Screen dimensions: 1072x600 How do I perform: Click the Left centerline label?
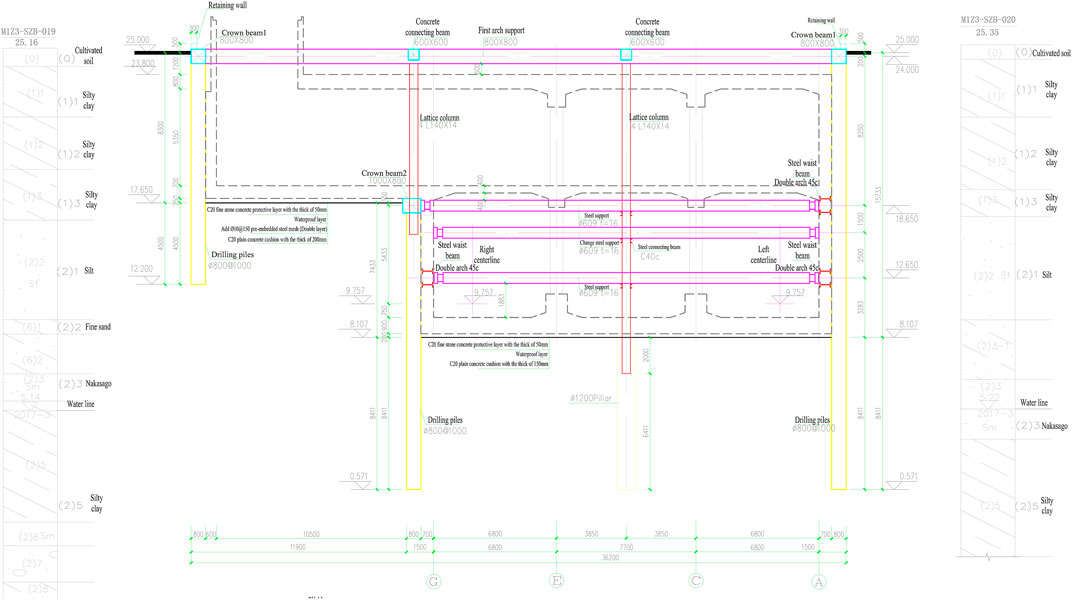point(764,255)
